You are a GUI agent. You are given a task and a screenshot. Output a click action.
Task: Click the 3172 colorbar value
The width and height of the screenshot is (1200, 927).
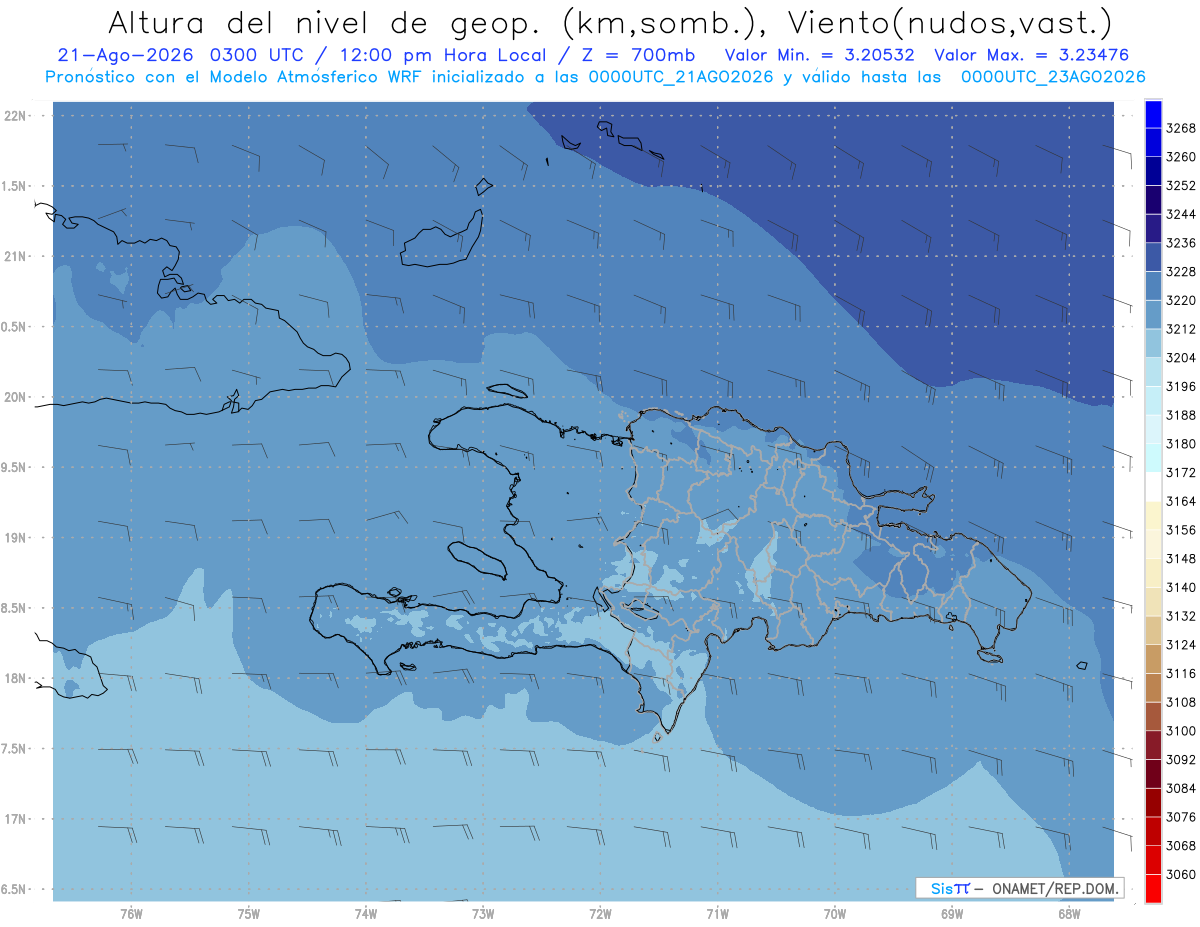tap(1181, 472)
